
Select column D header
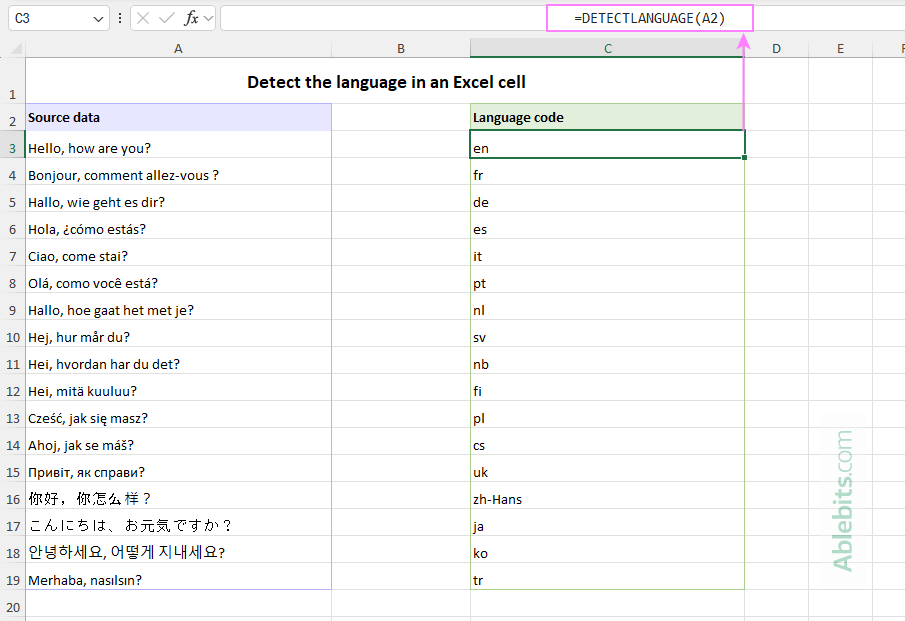(x=776, y=49)
